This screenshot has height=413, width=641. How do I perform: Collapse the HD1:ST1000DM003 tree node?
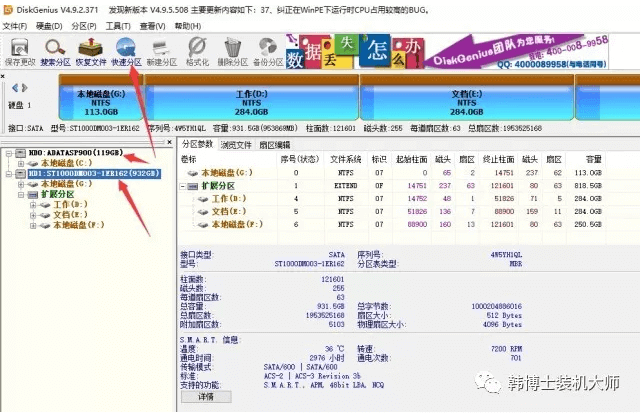(9, 174)
